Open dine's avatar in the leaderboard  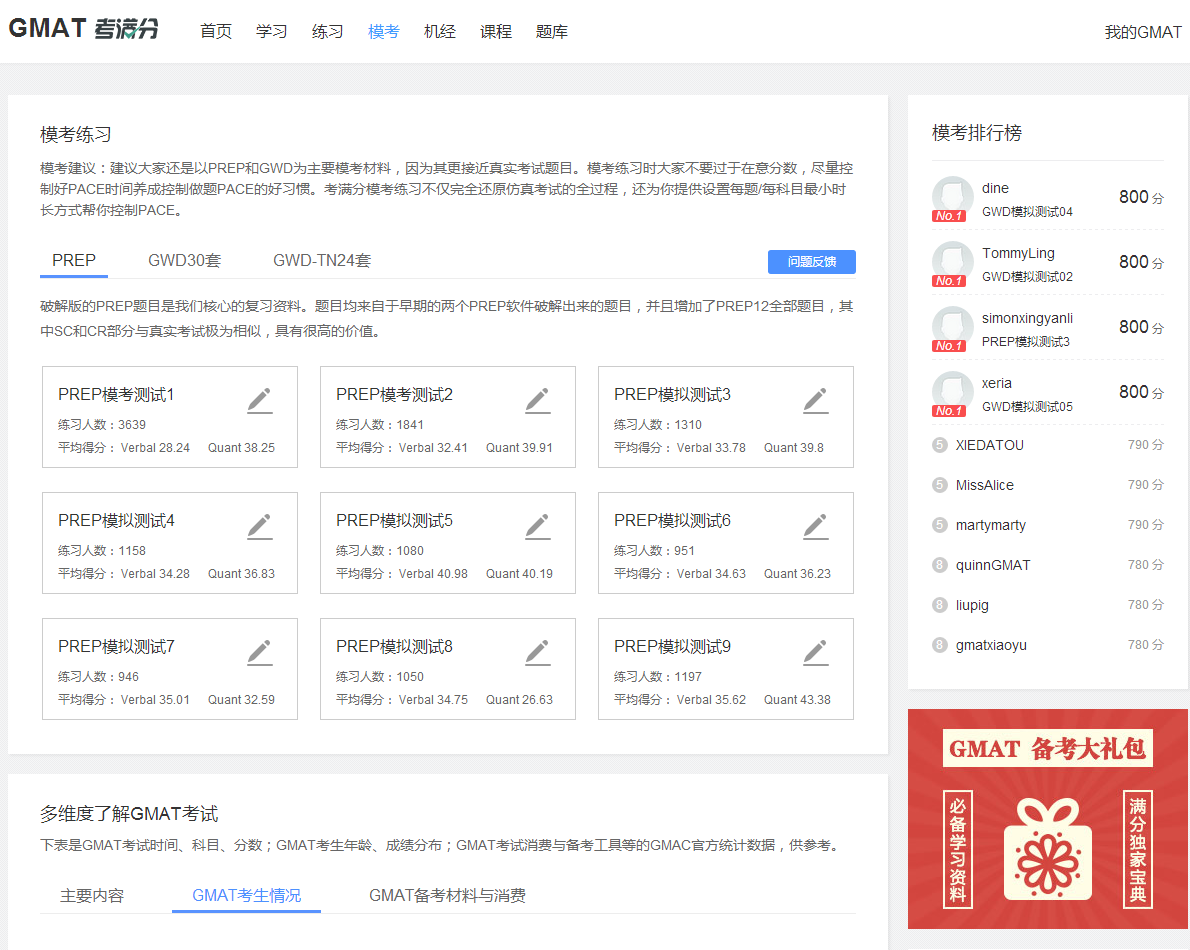tap(952, 197)
